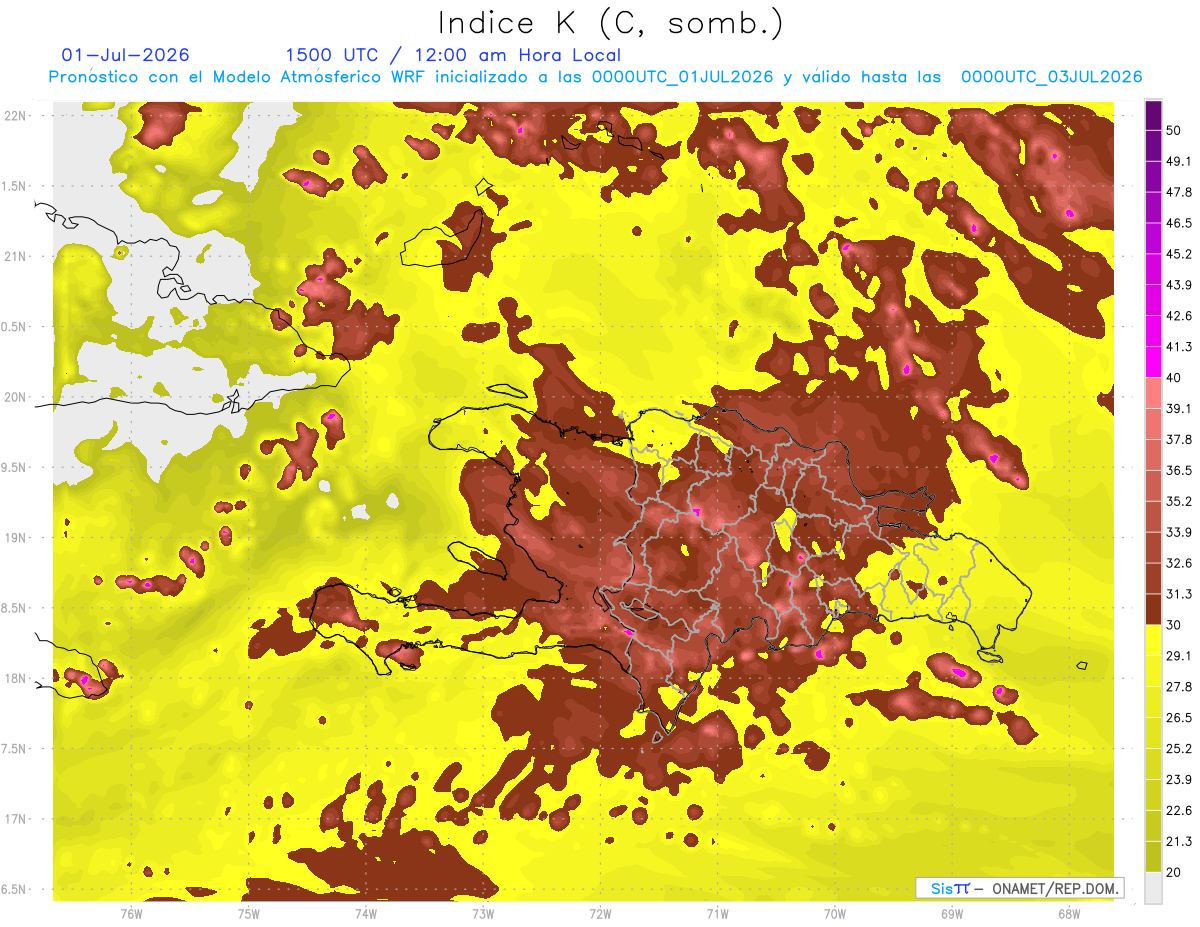Click the "32.6" legend value
The height and width of the screenshot is (927, 1200).
1178,563
